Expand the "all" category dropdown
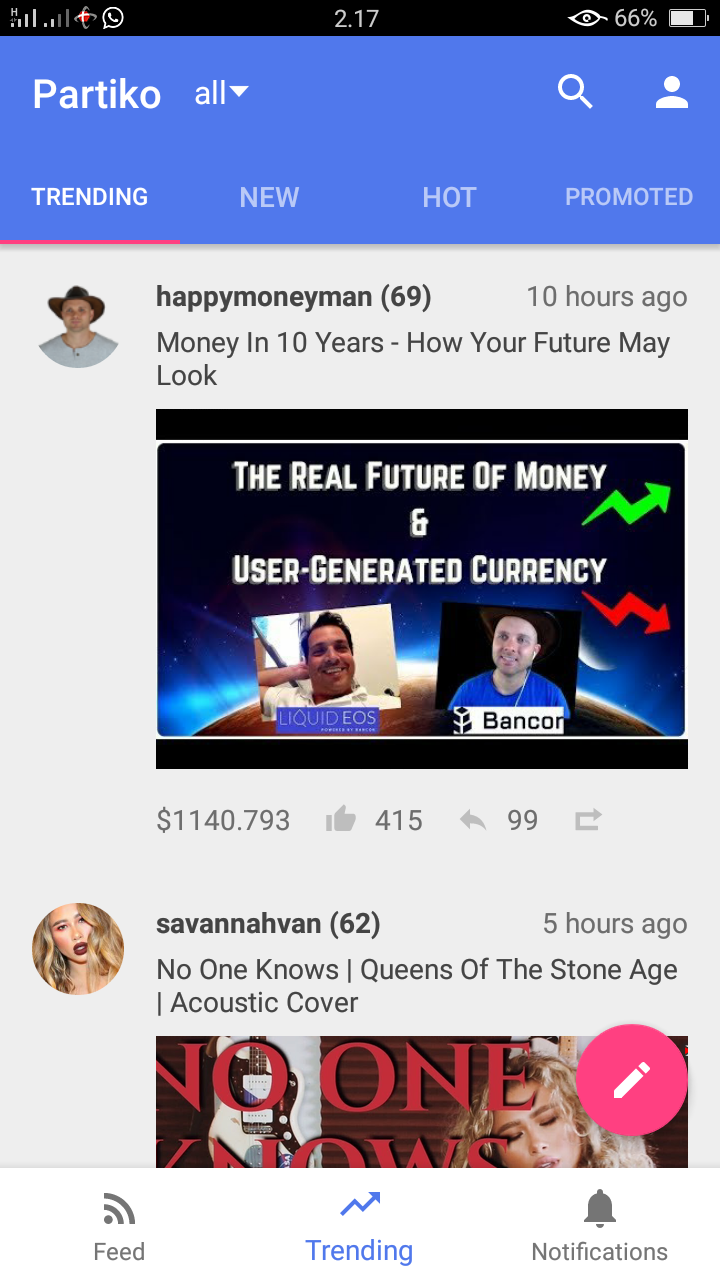The height and width of the screenshot is (1280, 720). coord(221,94)
